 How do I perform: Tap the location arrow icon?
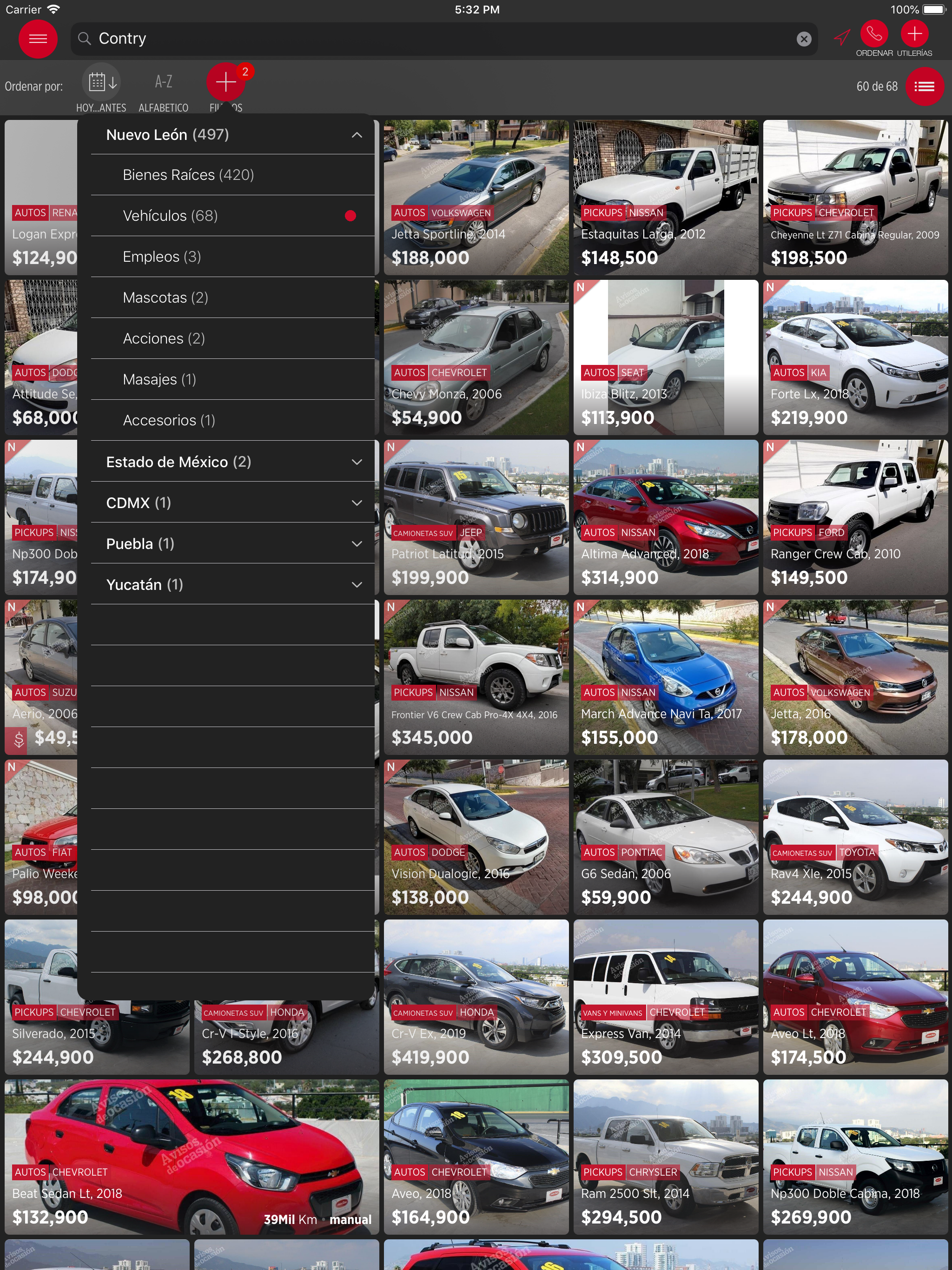click(x=842, y=37)
